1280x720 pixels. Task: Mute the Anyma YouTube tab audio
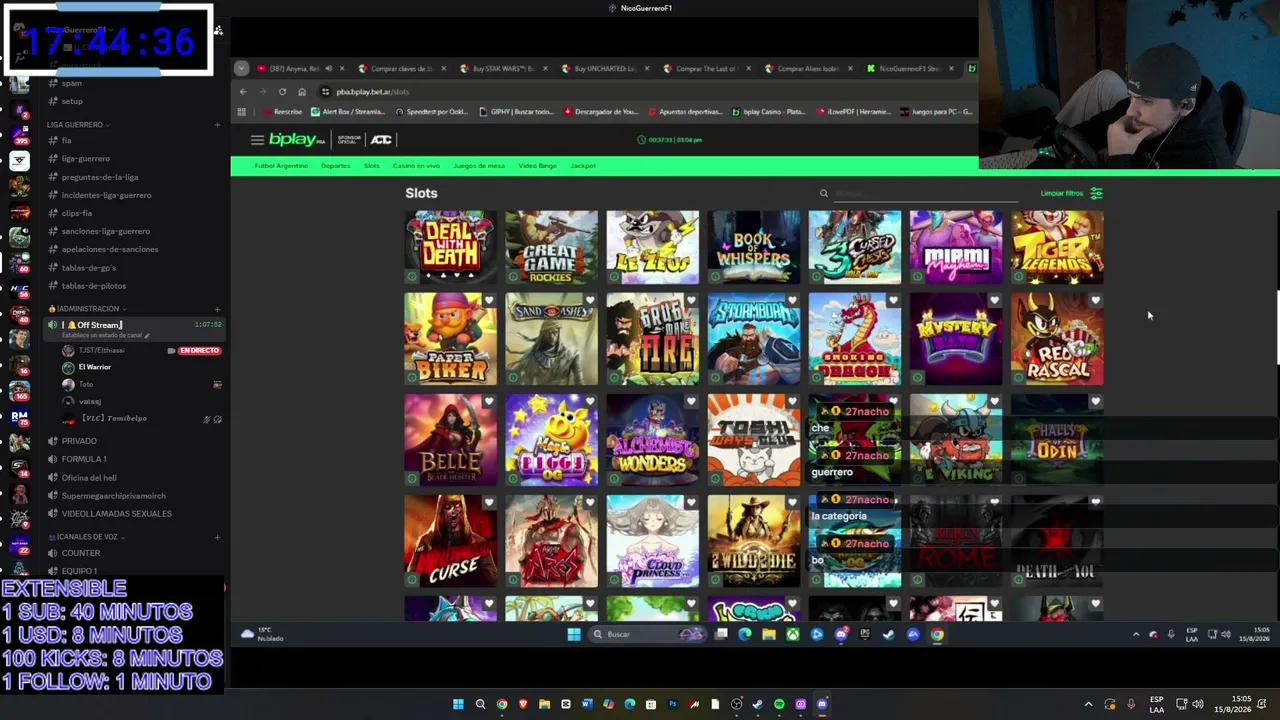coord(328,69)
